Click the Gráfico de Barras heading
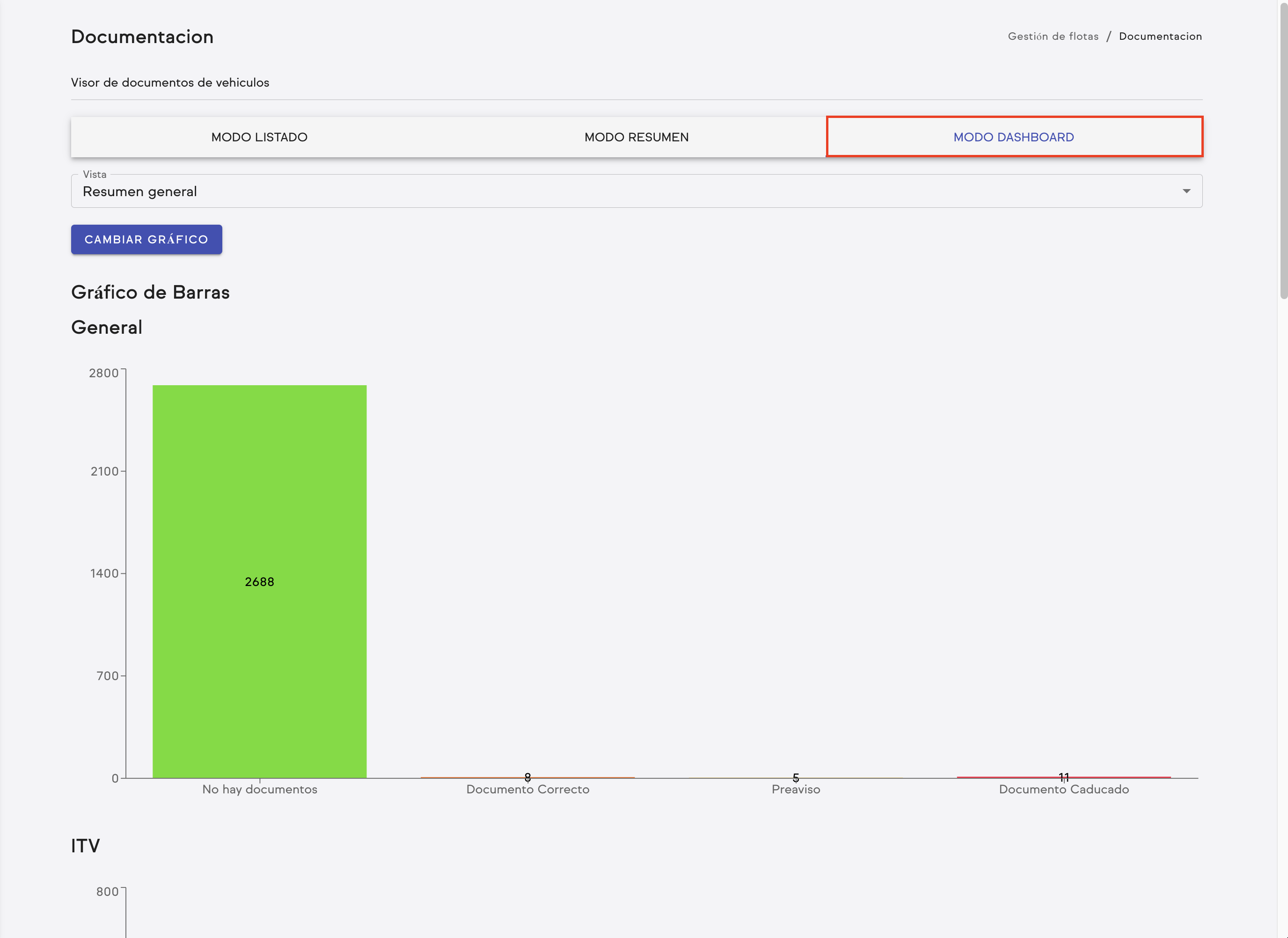The width and height of the screenshot is (1288, 938). 150,292
